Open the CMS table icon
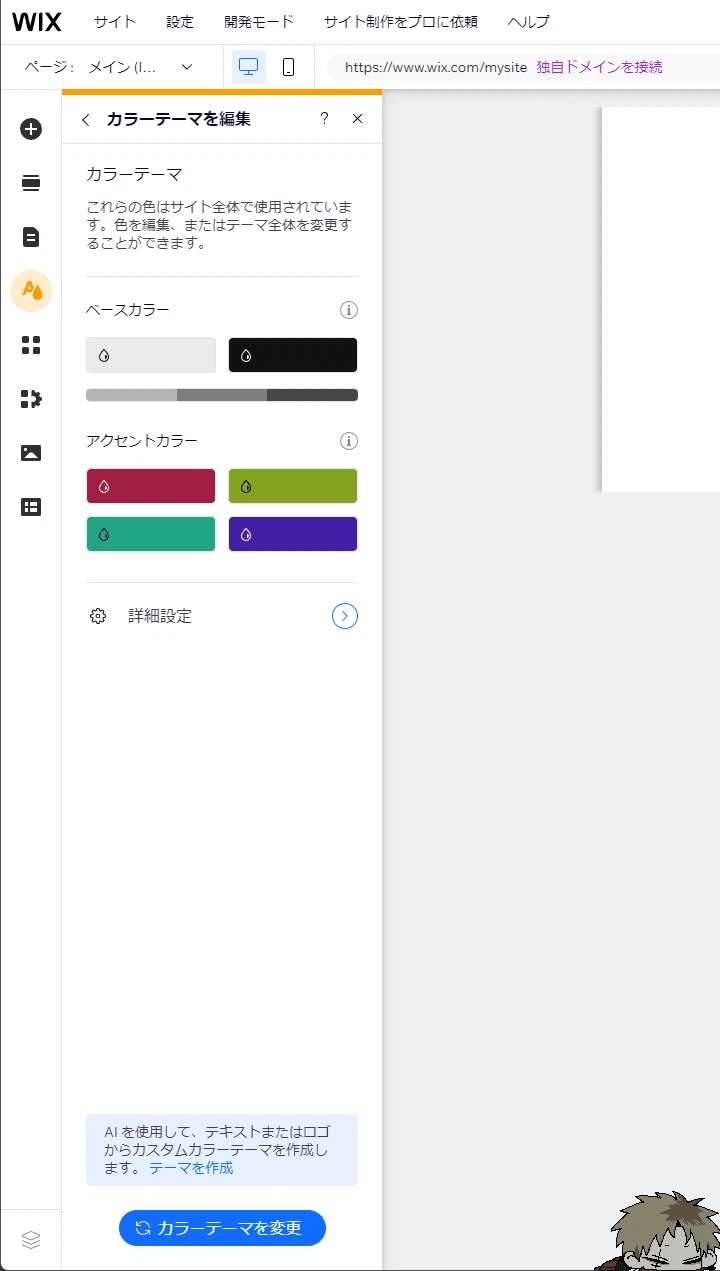The width and height of the screenshot is (720, 1271). (31, 507)
